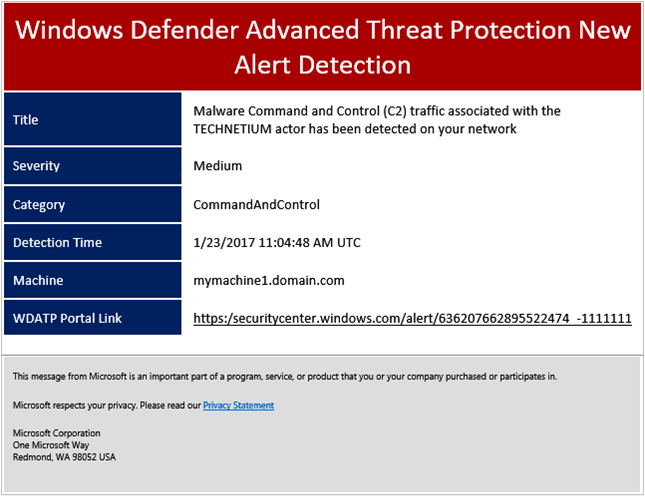Click the TECHNETIUM alert title text
Viewport: 645px width, 496px height.
pos(376,120)
